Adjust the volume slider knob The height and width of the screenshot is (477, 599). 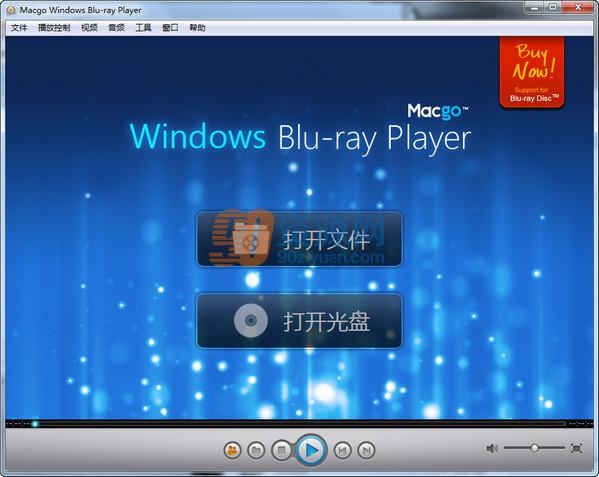[534, 448]
